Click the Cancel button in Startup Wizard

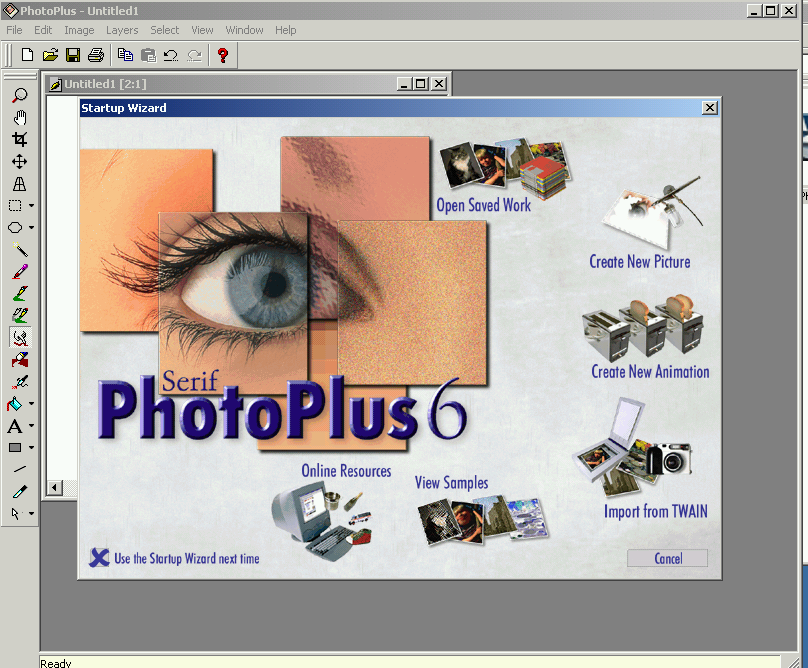[x=667, y=558]
